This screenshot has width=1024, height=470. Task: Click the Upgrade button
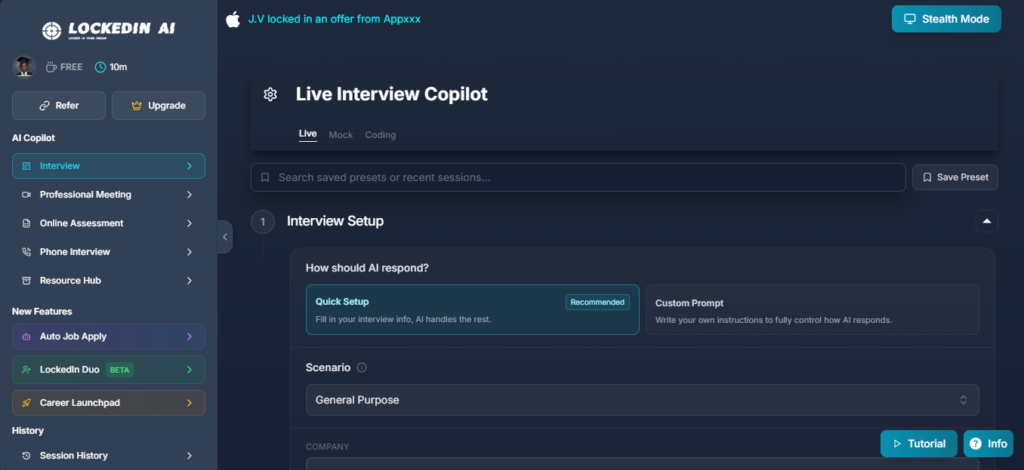click(x=158, y=105)
